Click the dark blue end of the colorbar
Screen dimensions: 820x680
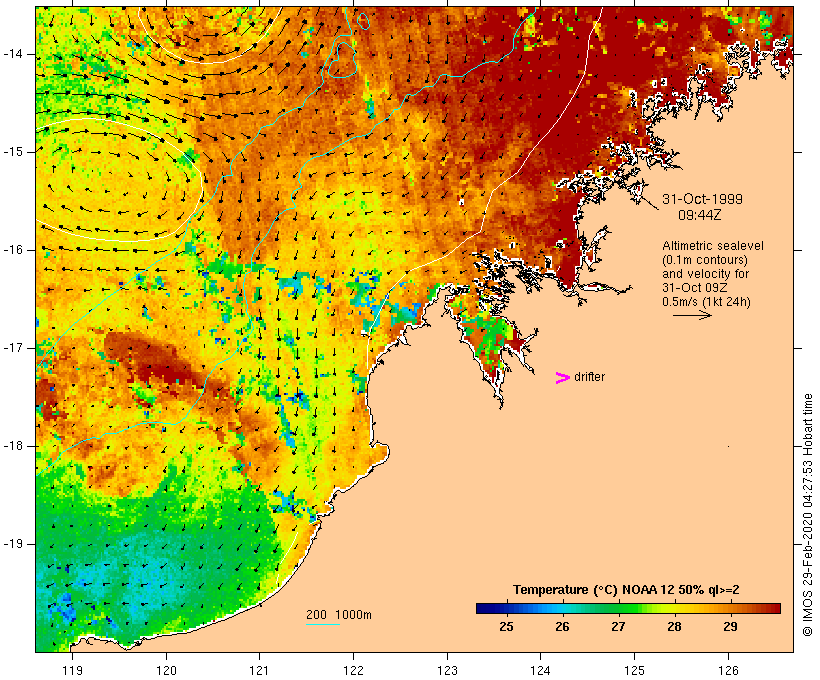(486, 608)
